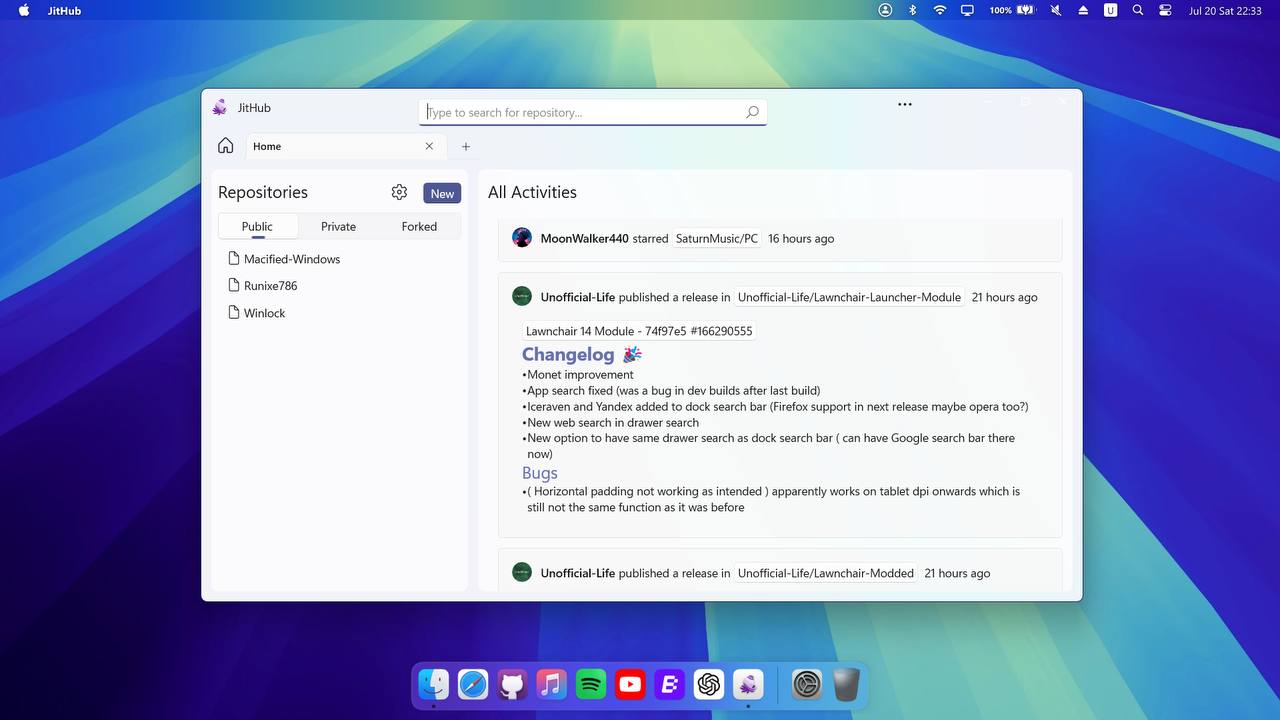Click the "Repositories" heading
1280x720 pixels.
pyautogui.click(x=263, y=192)
